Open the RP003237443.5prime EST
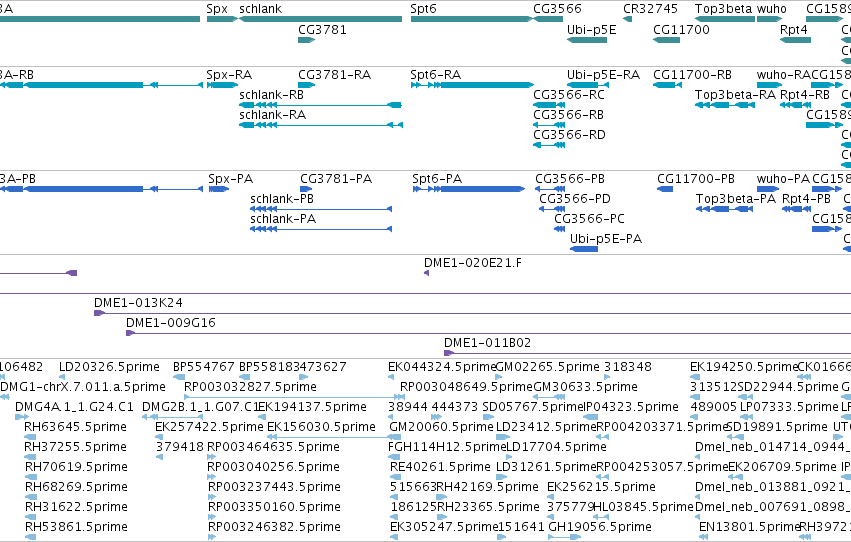The width and height of the screenshot is (851, 542). click(x=212, y=497)
